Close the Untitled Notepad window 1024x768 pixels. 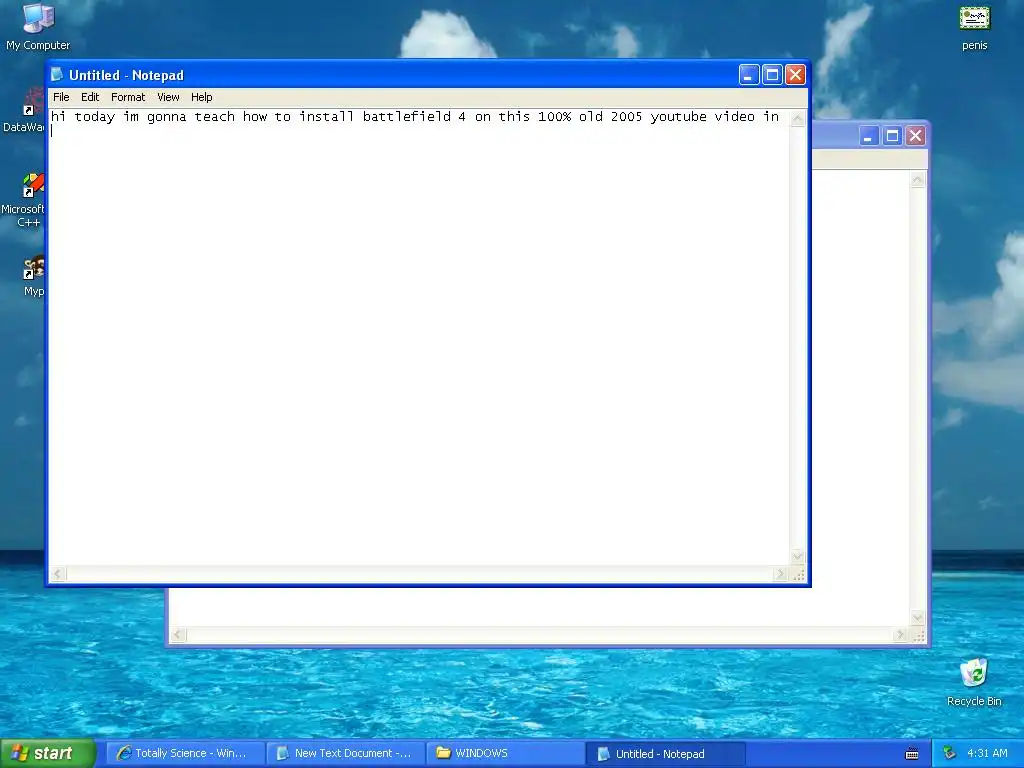click(795, 74)
